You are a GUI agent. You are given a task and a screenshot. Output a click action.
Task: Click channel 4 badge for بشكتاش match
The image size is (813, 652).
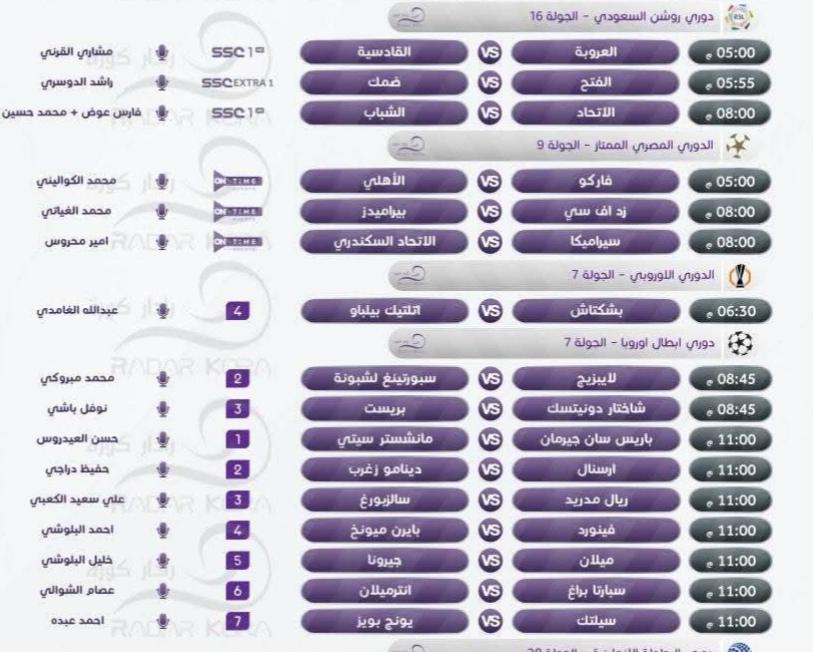click(x=237, y=311)
